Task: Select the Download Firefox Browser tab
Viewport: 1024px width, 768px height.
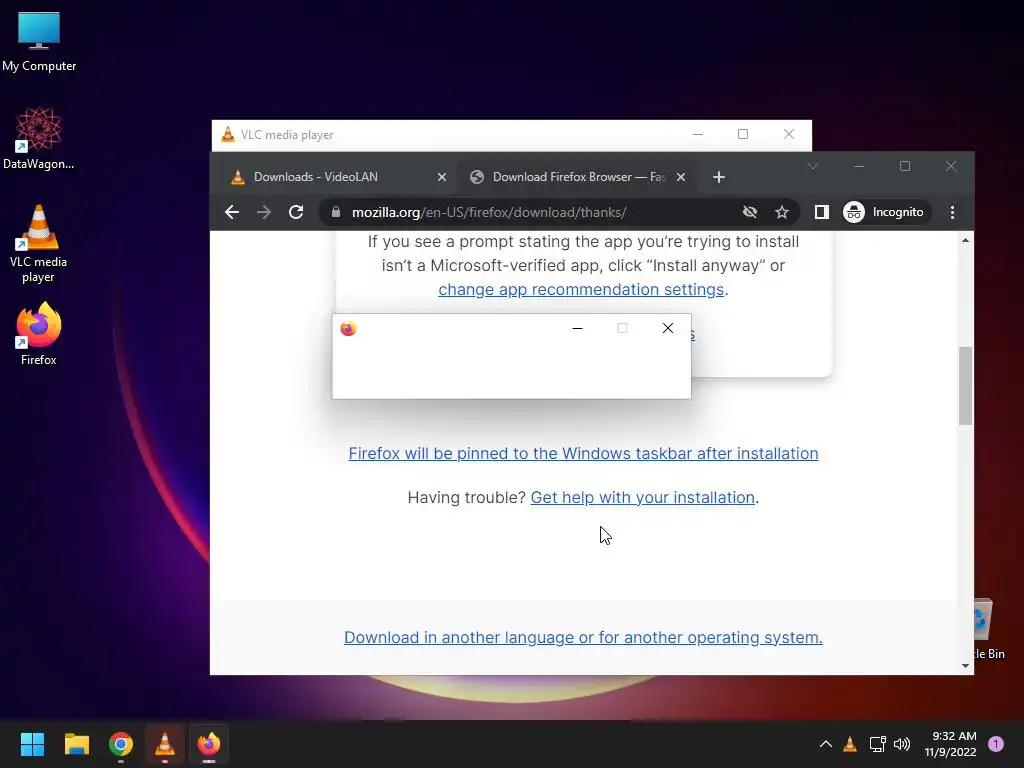Action: (x=577, y=177)
